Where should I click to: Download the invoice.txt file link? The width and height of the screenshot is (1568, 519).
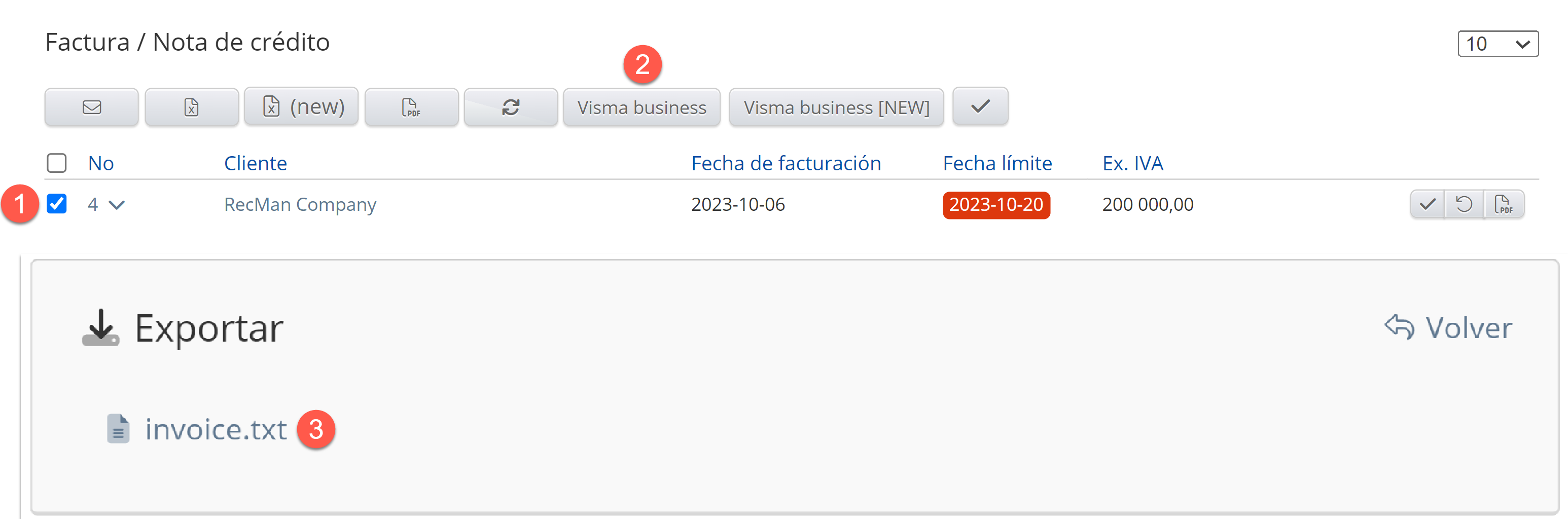[x=216, y=430]
